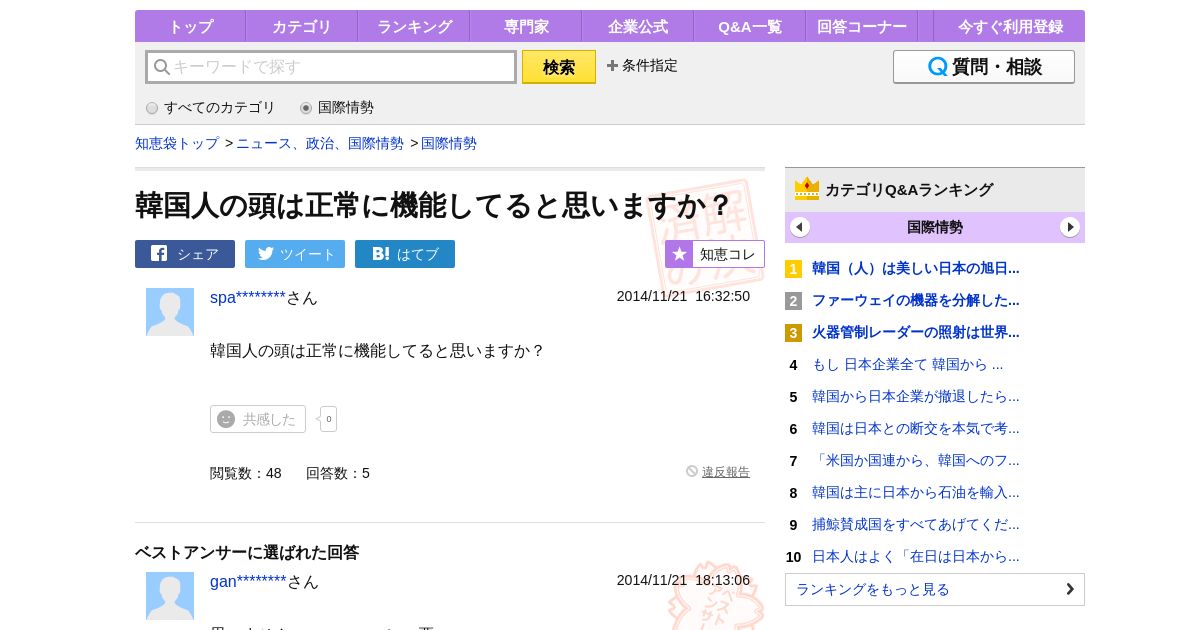Click the 回答数：5 text
This screenshot has width=1200, height=630.
338,473
